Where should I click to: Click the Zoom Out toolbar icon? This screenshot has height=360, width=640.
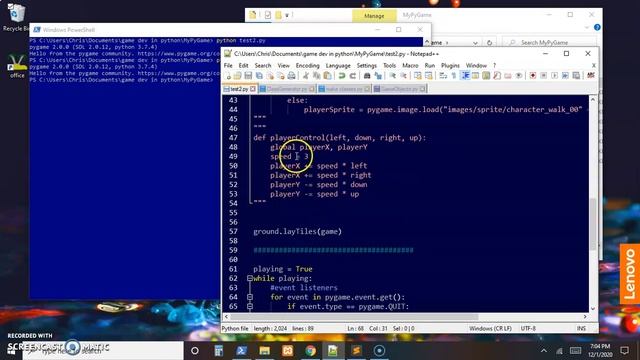pyautogui.click(x=403, y=76)
